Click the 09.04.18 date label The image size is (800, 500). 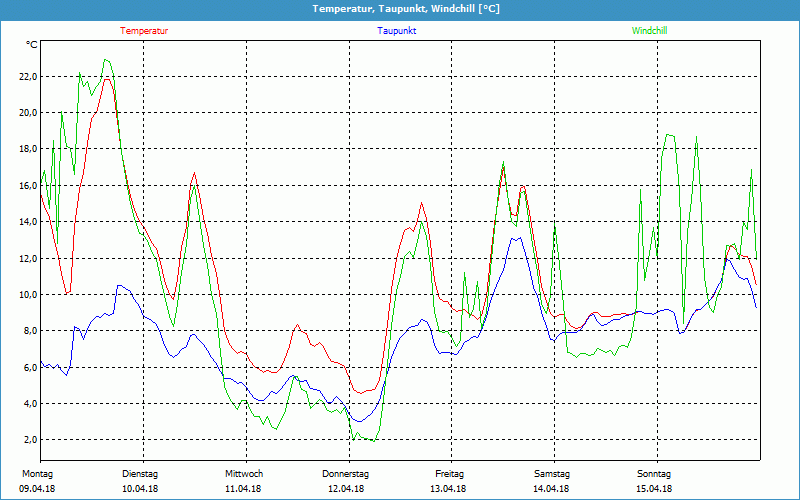[x=37, y=489]
